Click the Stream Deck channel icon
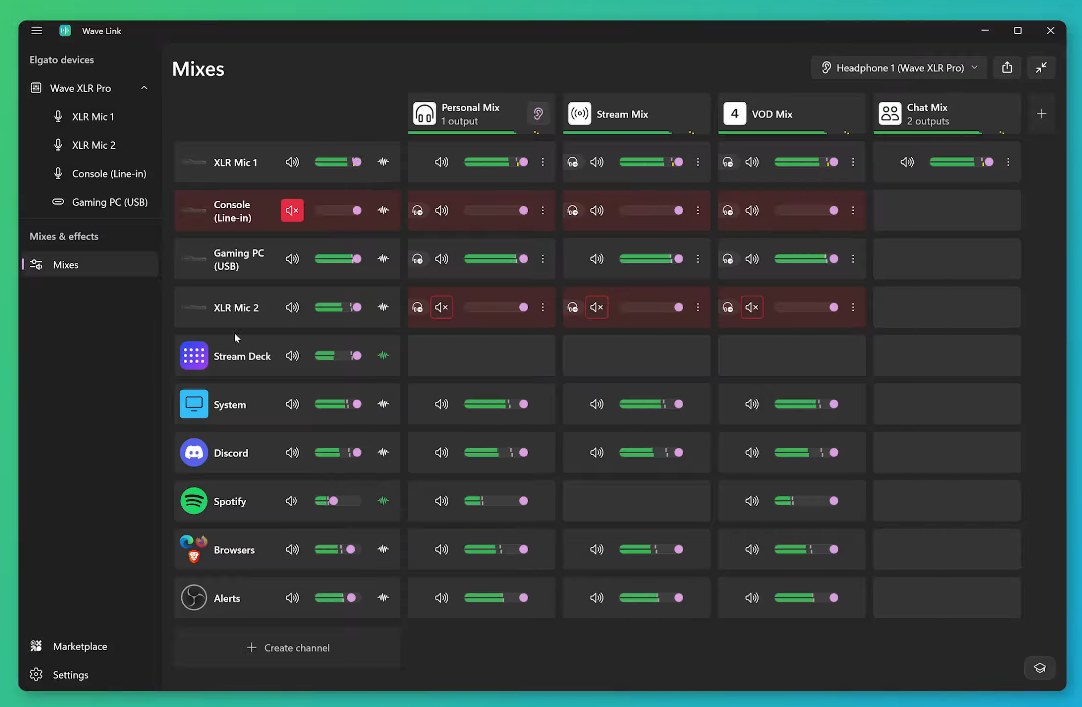The height and width of the screenshot is (707, 1082). click(194, 356)
